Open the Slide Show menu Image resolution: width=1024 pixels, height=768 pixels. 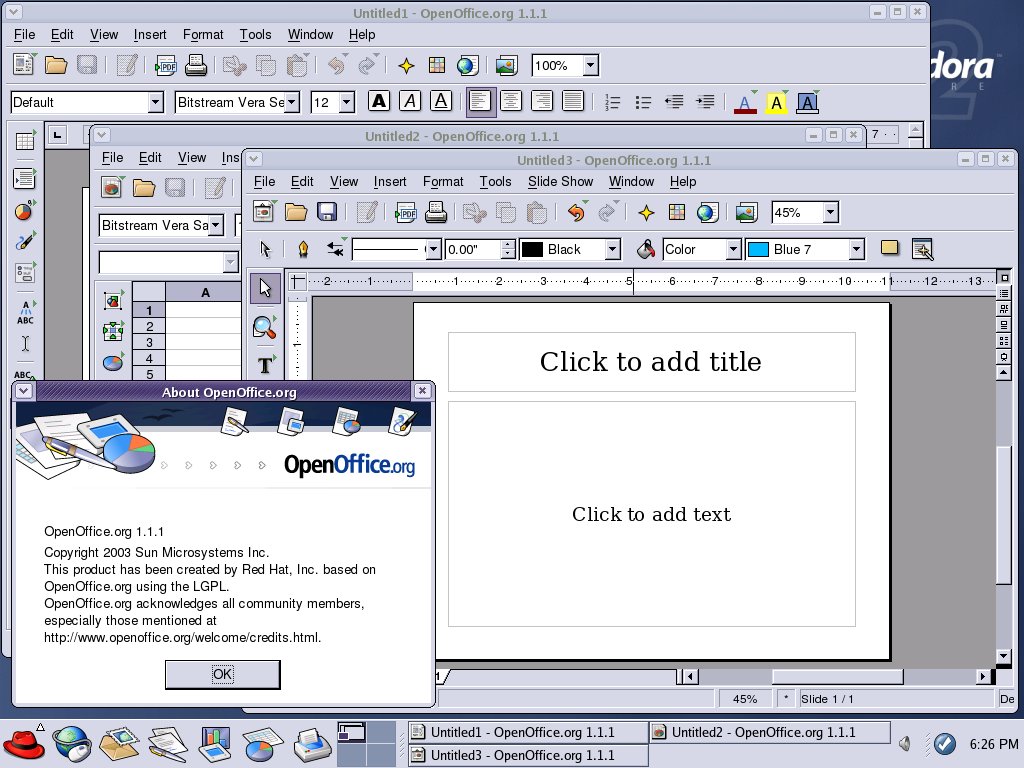[560, 181]
